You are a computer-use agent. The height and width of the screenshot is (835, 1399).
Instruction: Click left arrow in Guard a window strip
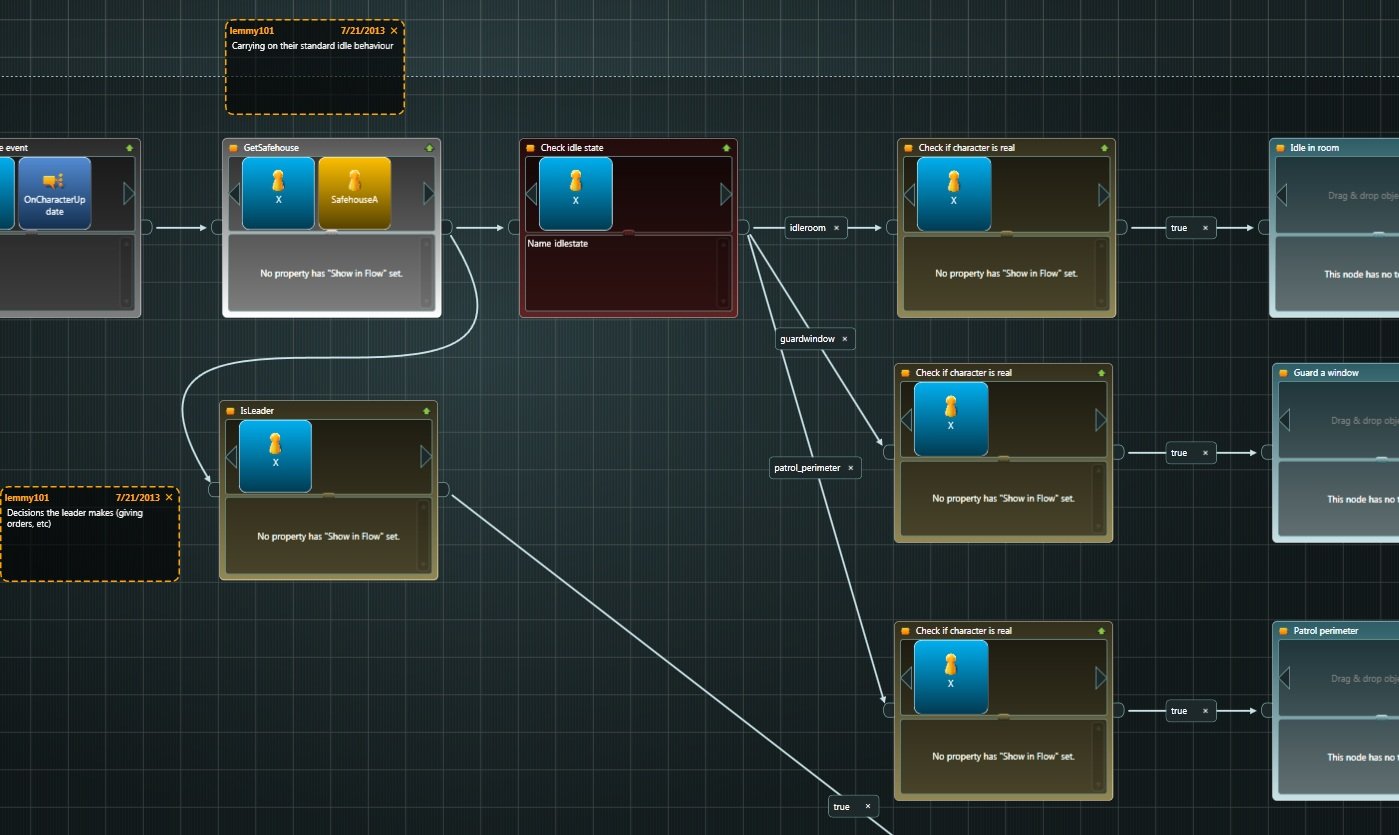(x=1284, y=420)
